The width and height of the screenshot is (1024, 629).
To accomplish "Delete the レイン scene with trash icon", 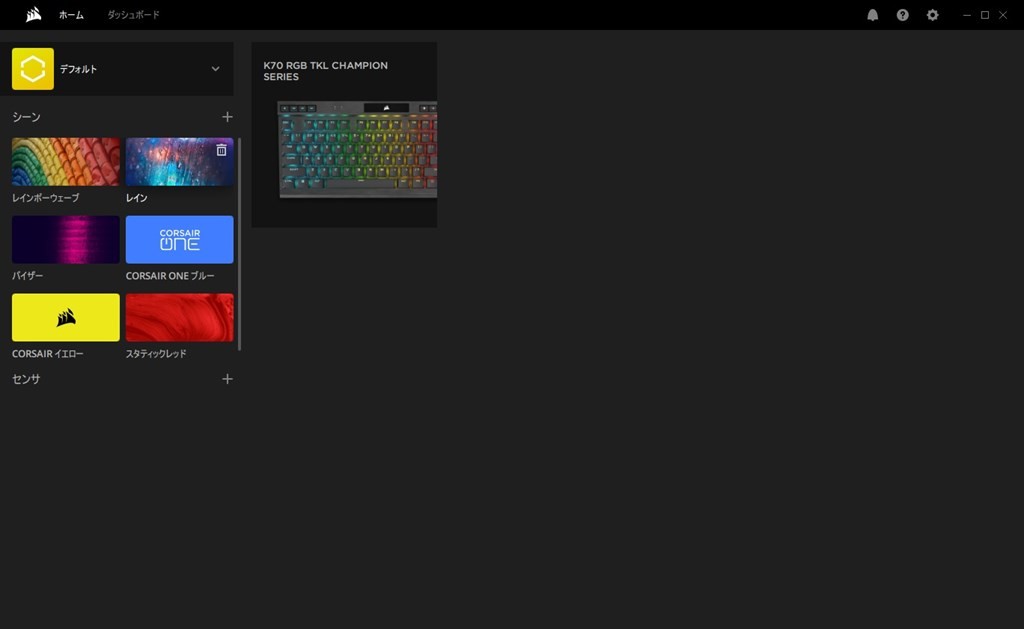I will coord(221,150).
